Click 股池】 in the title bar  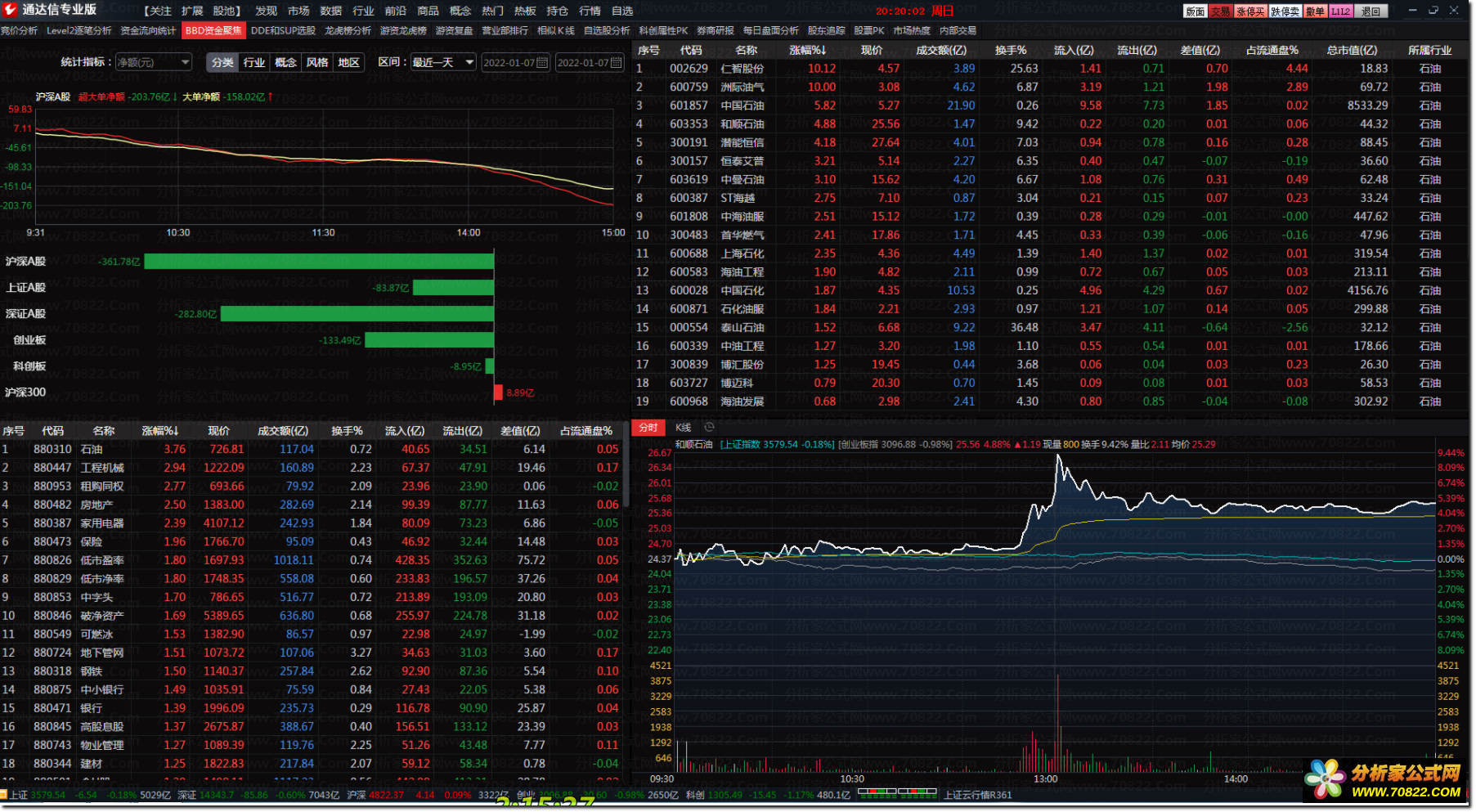(228, 11)
